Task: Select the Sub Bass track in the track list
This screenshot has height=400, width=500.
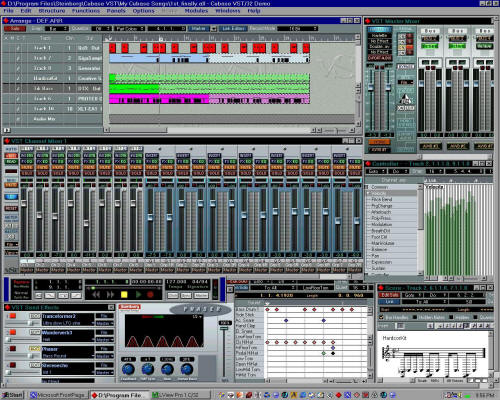Action: (x=52, y=89)
